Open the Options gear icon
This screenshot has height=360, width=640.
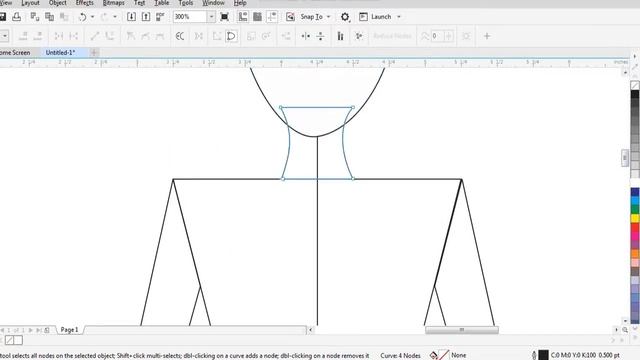pyautogui.click(x=345, y=17)
